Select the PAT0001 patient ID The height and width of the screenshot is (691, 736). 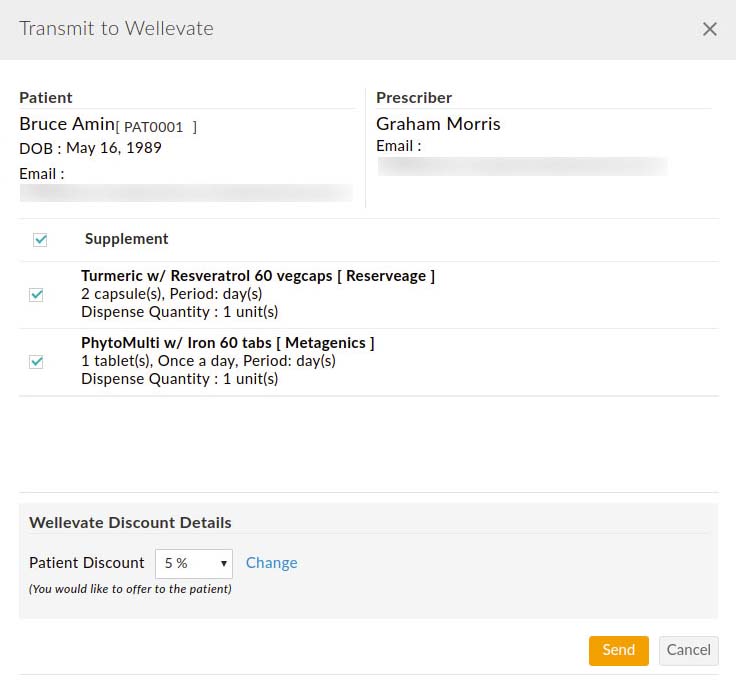[x=157, y=127]
